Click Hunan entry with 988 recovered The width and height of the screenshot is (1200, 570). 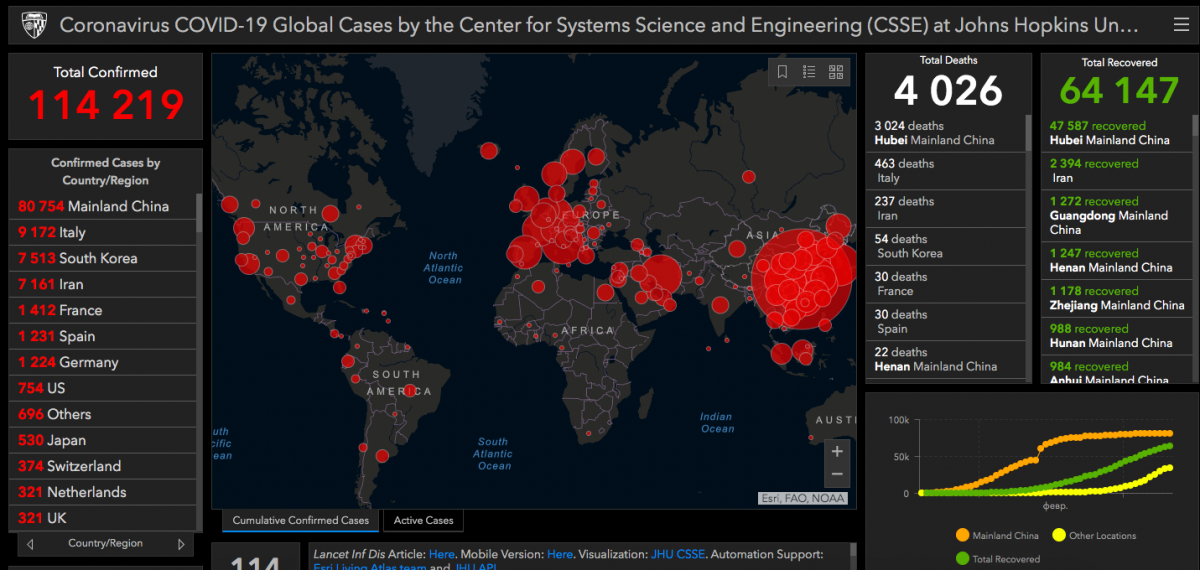click(x=1116, y=336)
